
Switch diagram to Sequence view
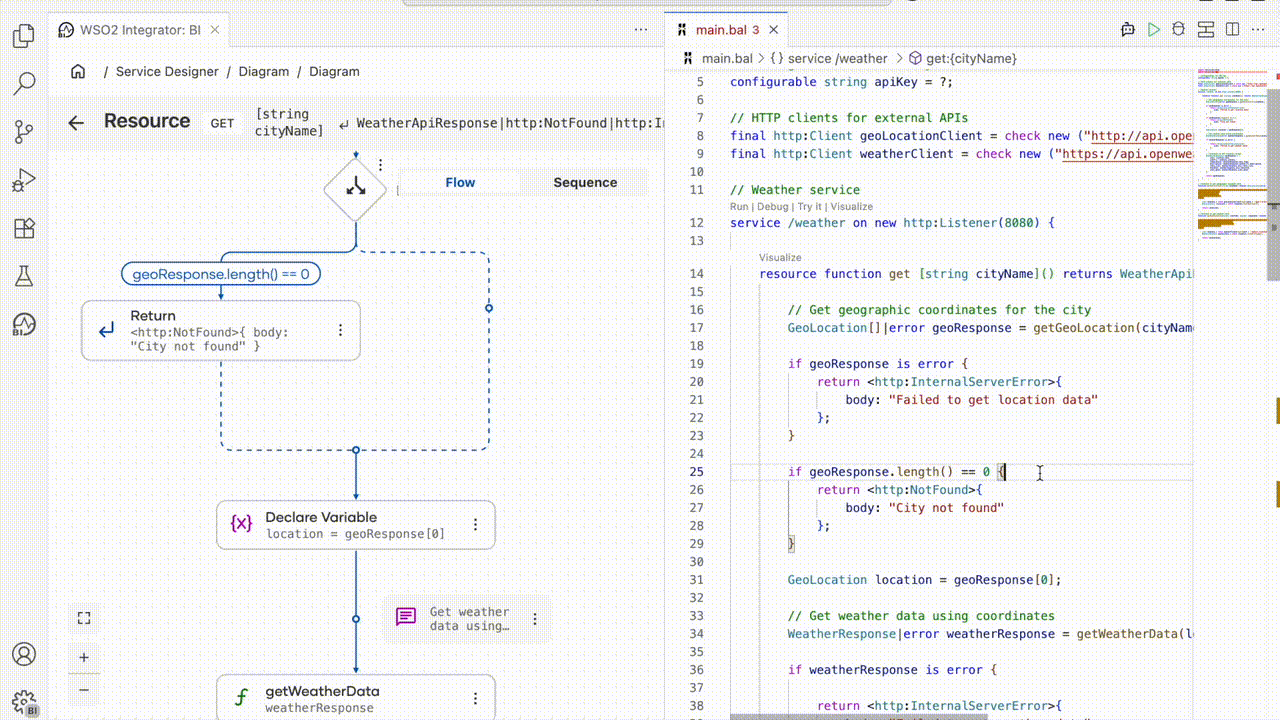(585, 183)
